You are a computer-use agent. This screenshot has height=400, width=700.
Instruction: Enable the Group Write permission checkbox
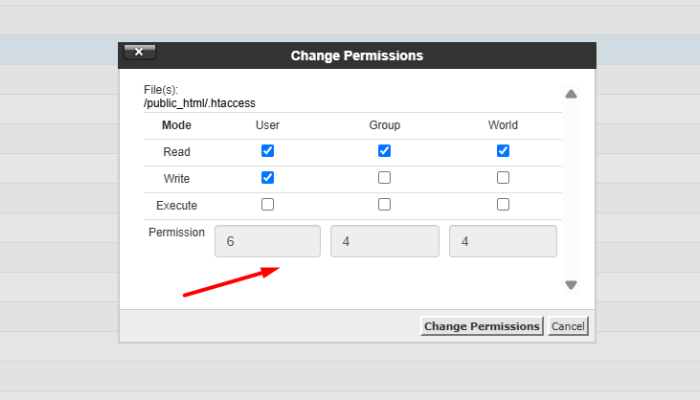point(384,178)
